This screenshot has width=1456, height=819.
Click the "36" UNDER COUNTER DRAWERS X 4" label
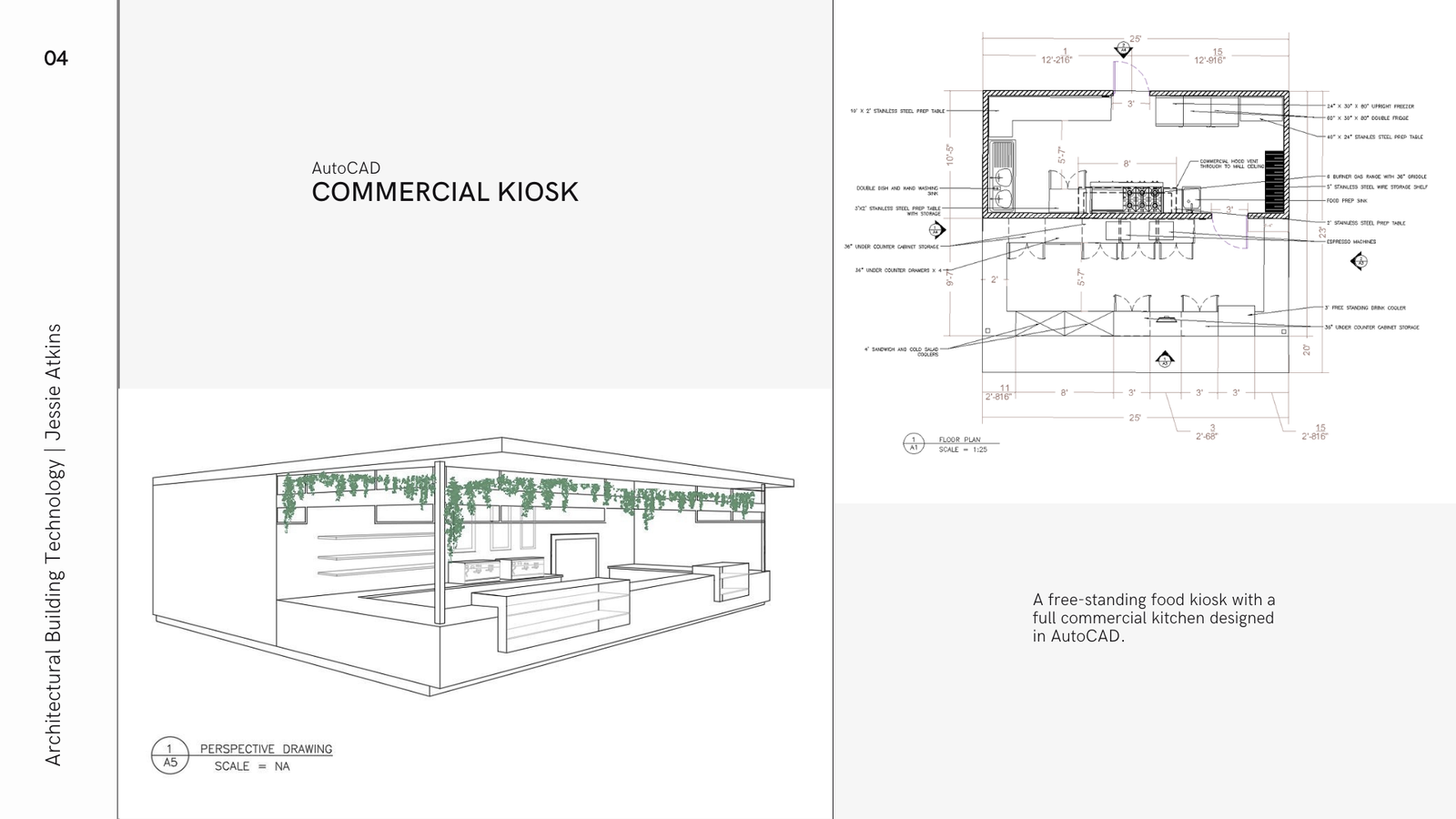tap(897, 270)
